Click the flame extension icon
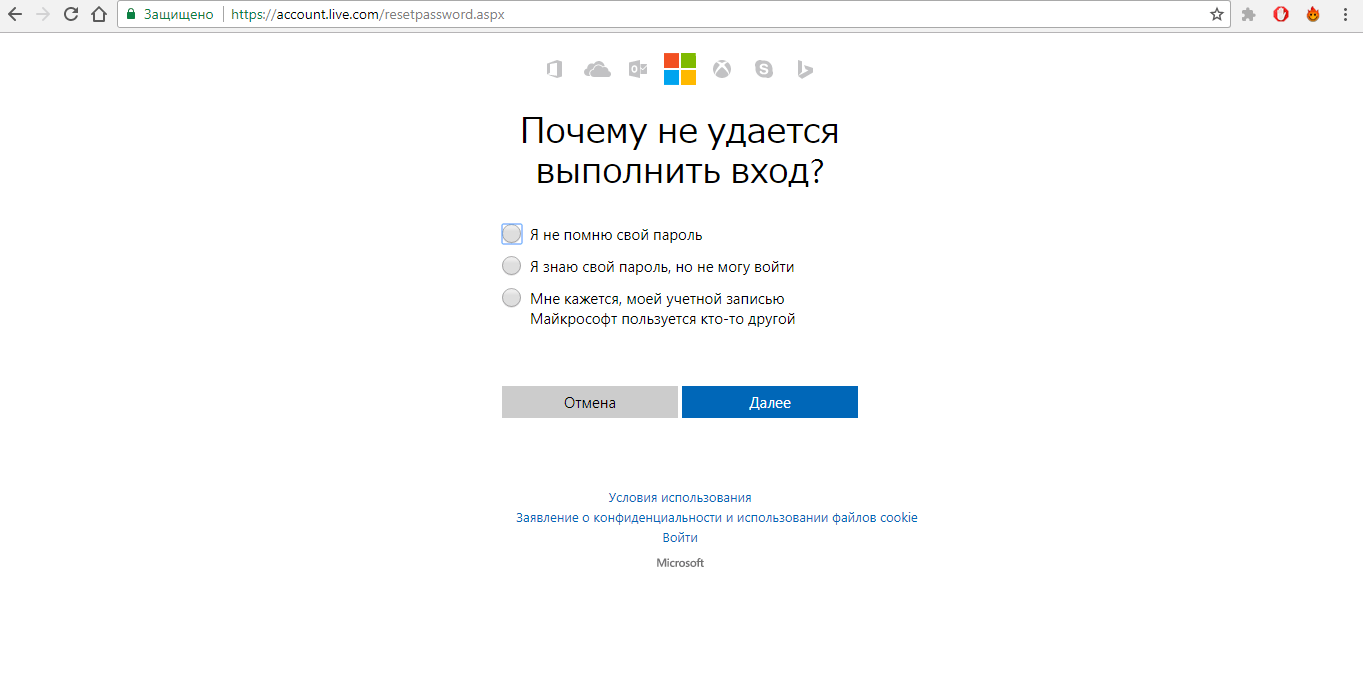Screen dimensions: 1363x691 click(1313, 14)
